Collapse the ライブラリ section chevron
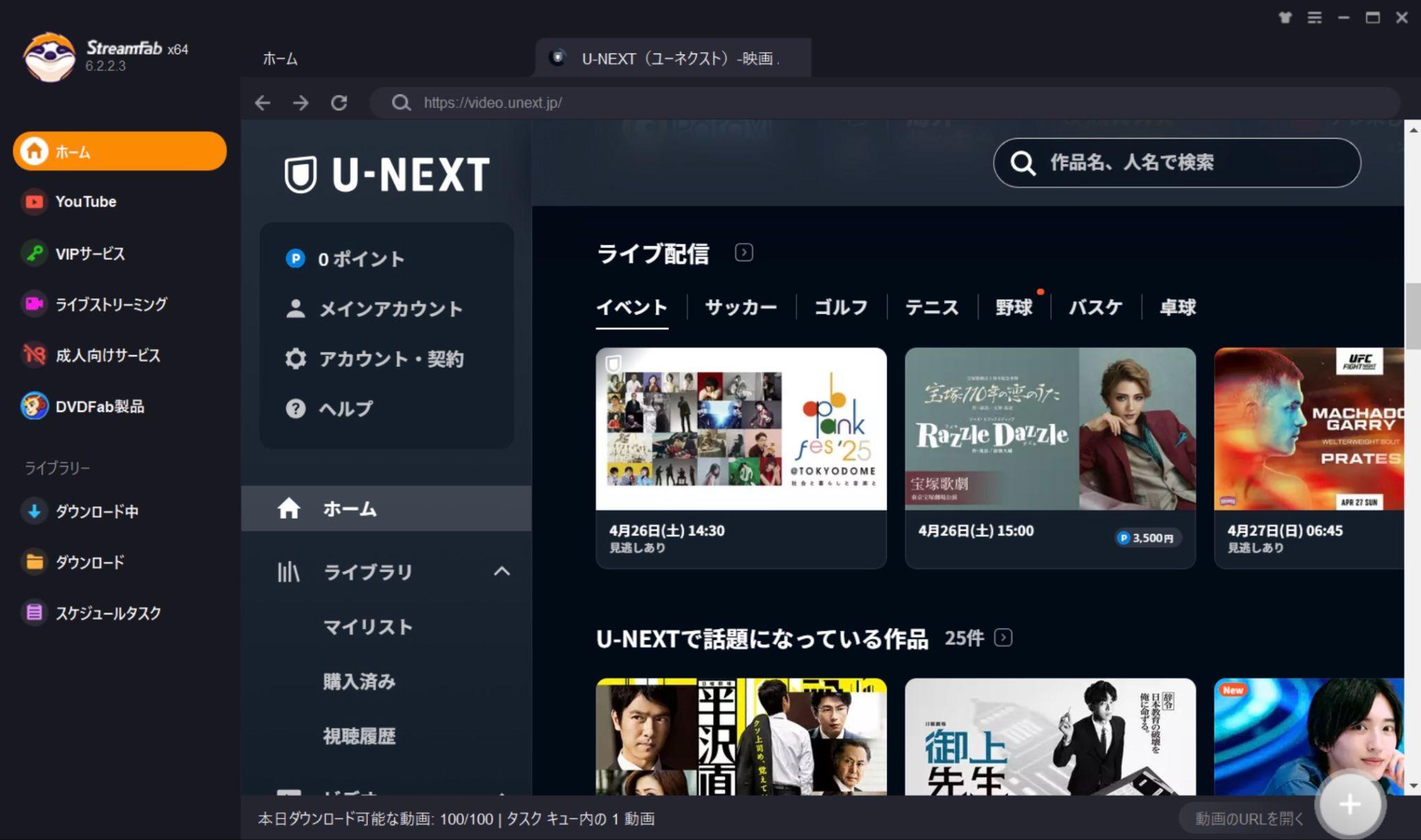 tap(502, 572)
